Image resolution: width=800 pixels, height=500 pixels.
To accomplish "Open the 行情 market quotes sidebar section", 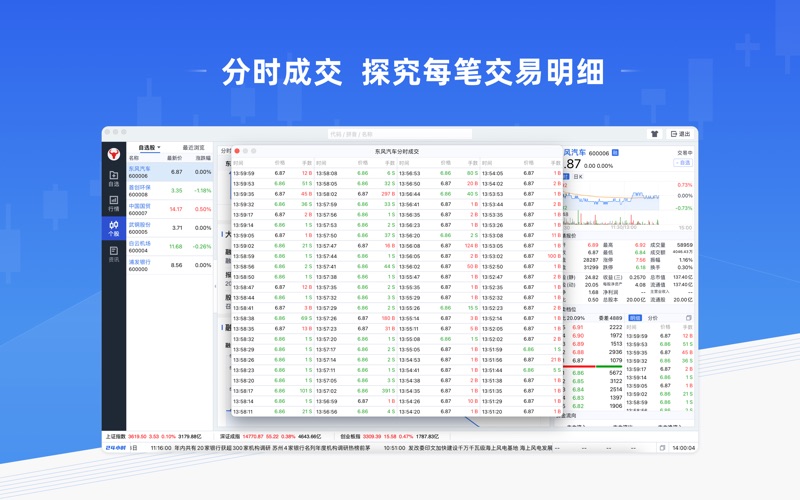I will [x=113, y=204].
